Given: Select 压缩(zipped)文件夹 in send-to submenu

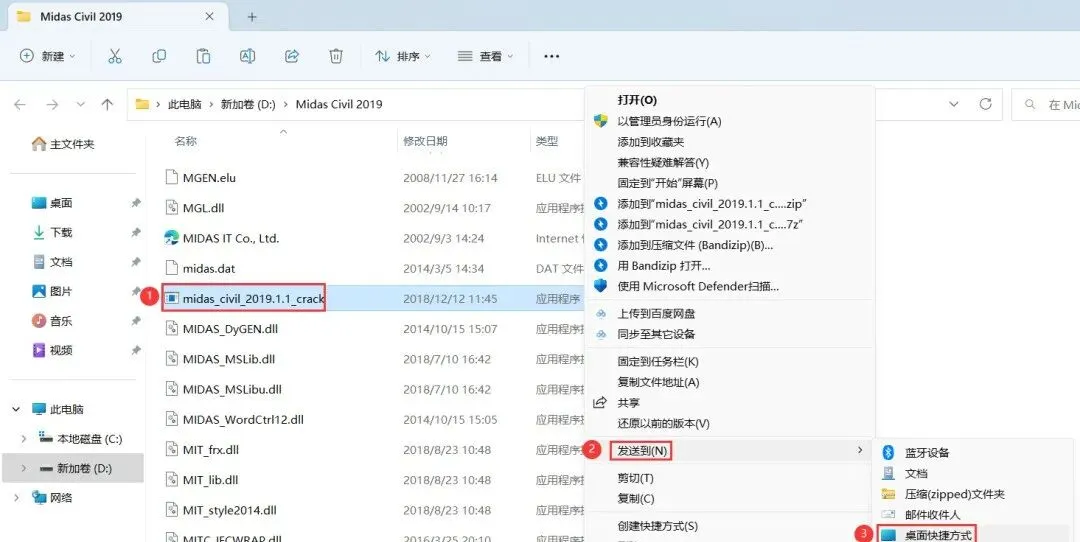Looking at the screenshot, I should click(955, 494).
